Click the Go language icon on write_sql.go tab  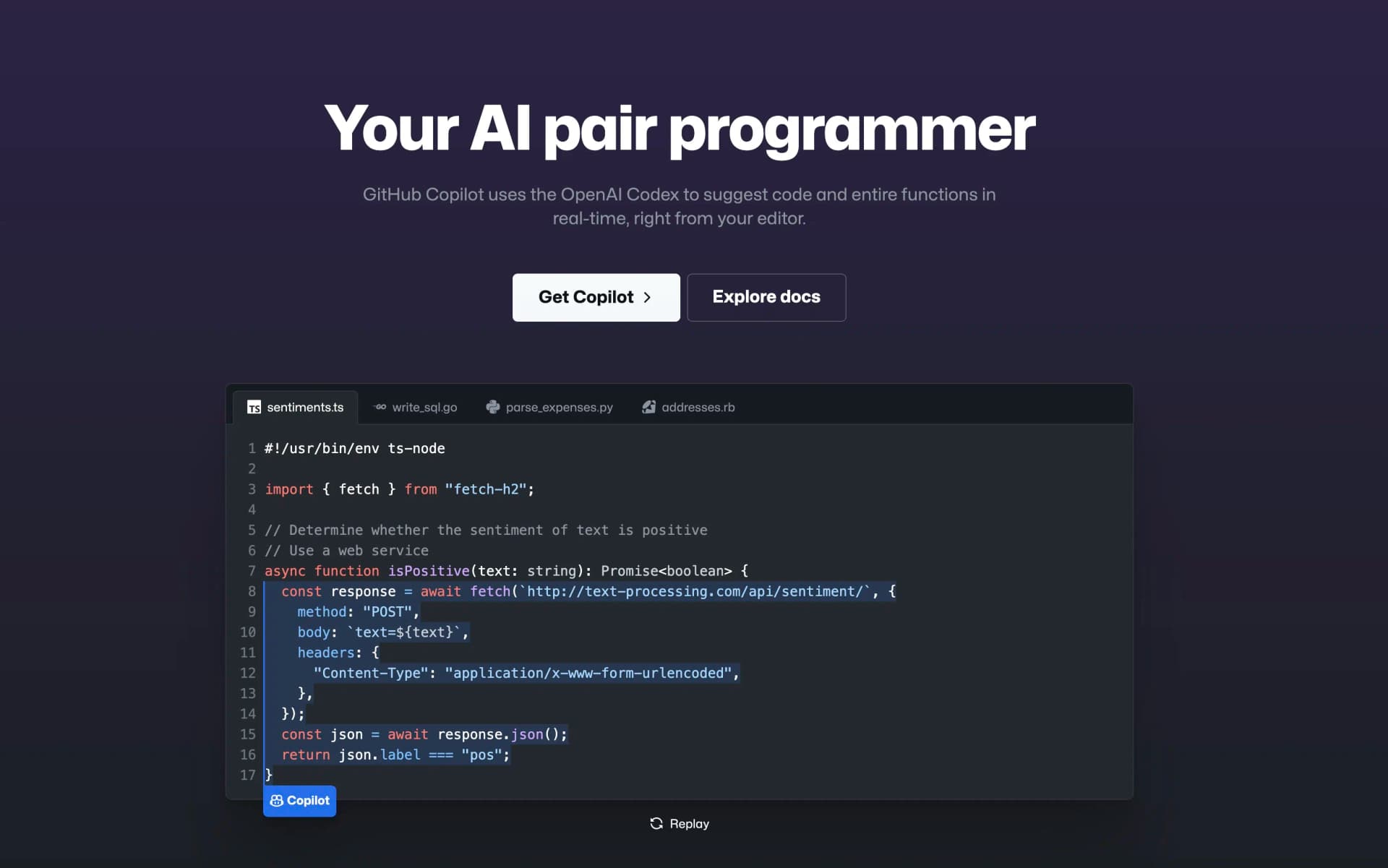click(x=380, y=407)
